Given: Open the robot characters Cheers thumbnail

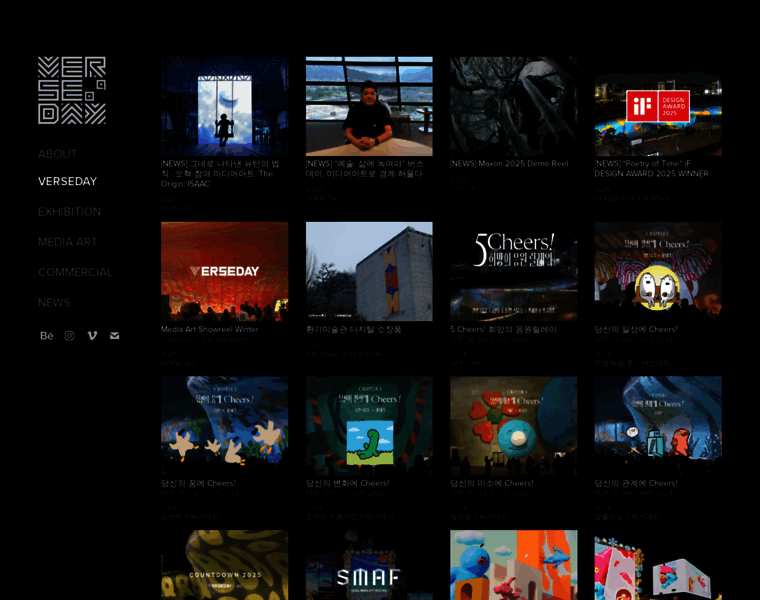Looking at the screenshot, I should [658, 426].
